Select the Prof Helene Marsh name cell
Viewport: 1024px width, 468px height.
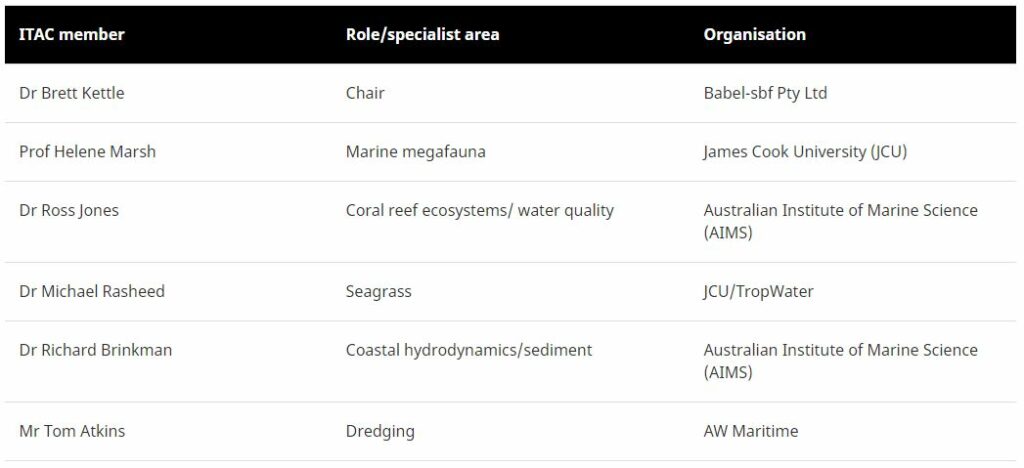pyautogui.click(x=88, y=152)
